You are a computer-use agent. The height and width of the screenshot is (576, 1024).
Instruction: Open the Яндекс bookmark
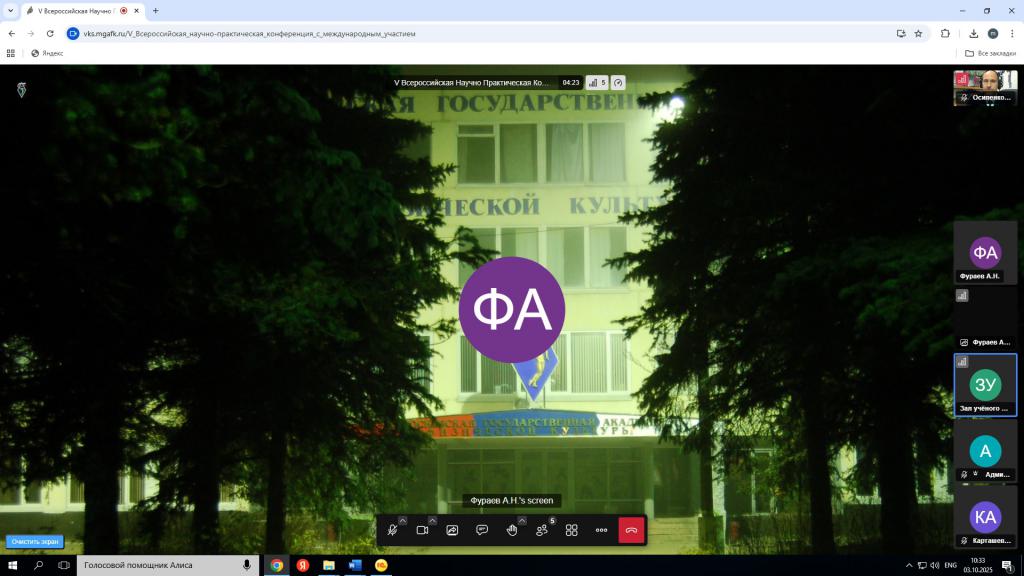pyautogui.click(x=47, y=53)
